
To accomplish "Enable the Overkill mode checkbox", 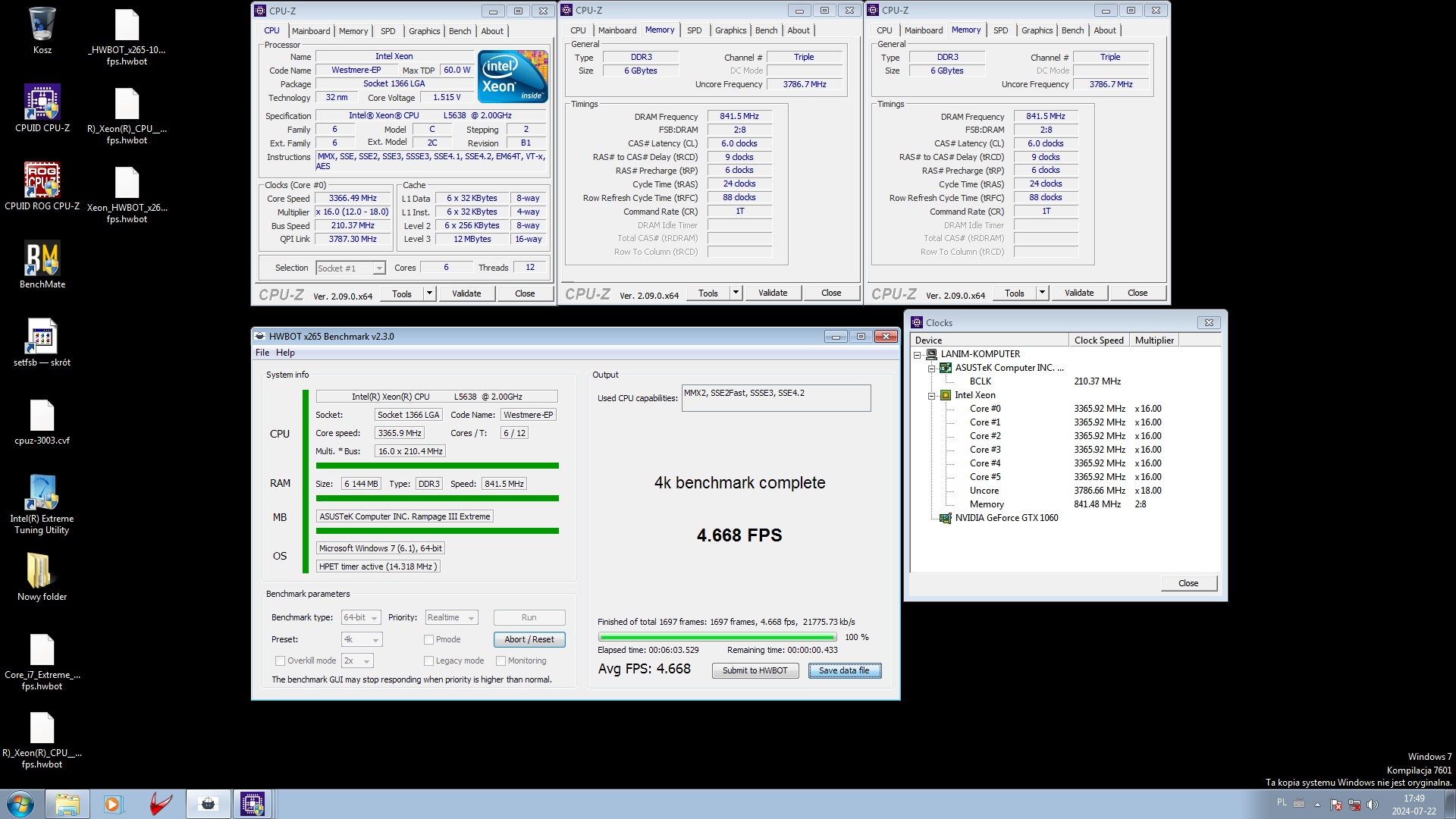I will tap(280, 661).
